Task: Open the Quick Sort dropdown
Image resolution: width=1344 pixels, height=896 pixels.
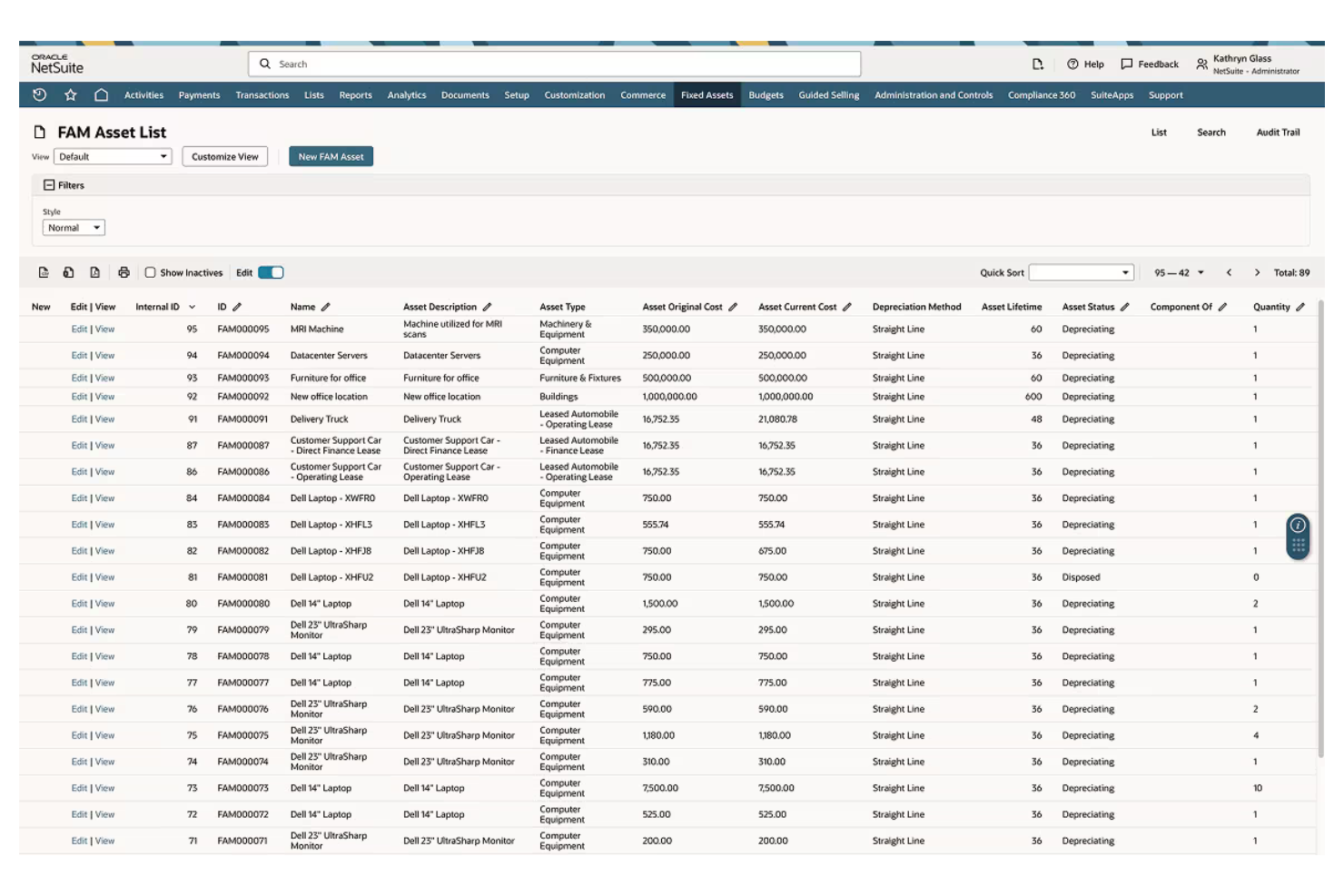Action: coord(1081,271)
